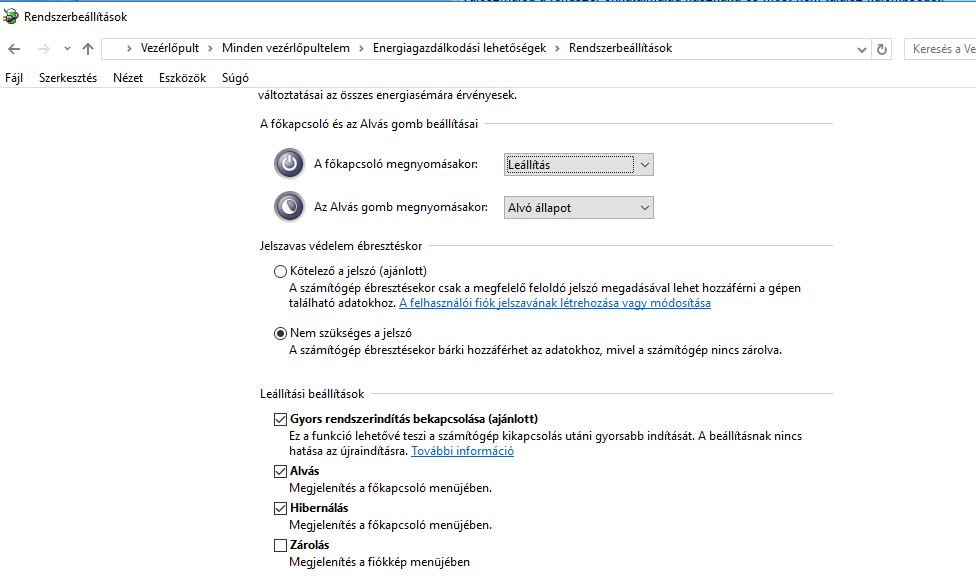Expand chevron after Energiagazdálkodási lehetőségek
The image size is (976, 585).
coord(557,49)
